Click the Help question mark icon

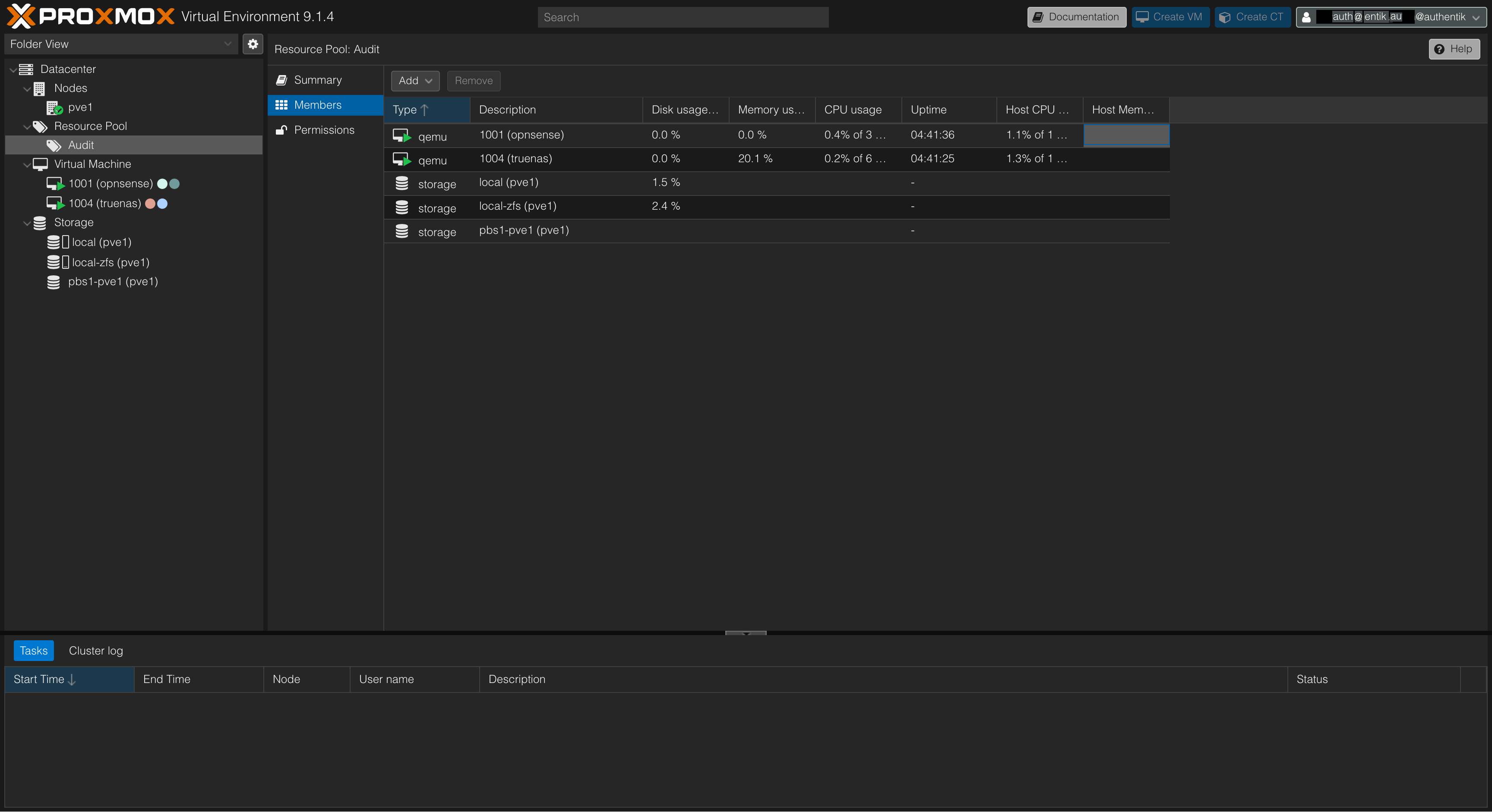click(x=1439, y=49)
